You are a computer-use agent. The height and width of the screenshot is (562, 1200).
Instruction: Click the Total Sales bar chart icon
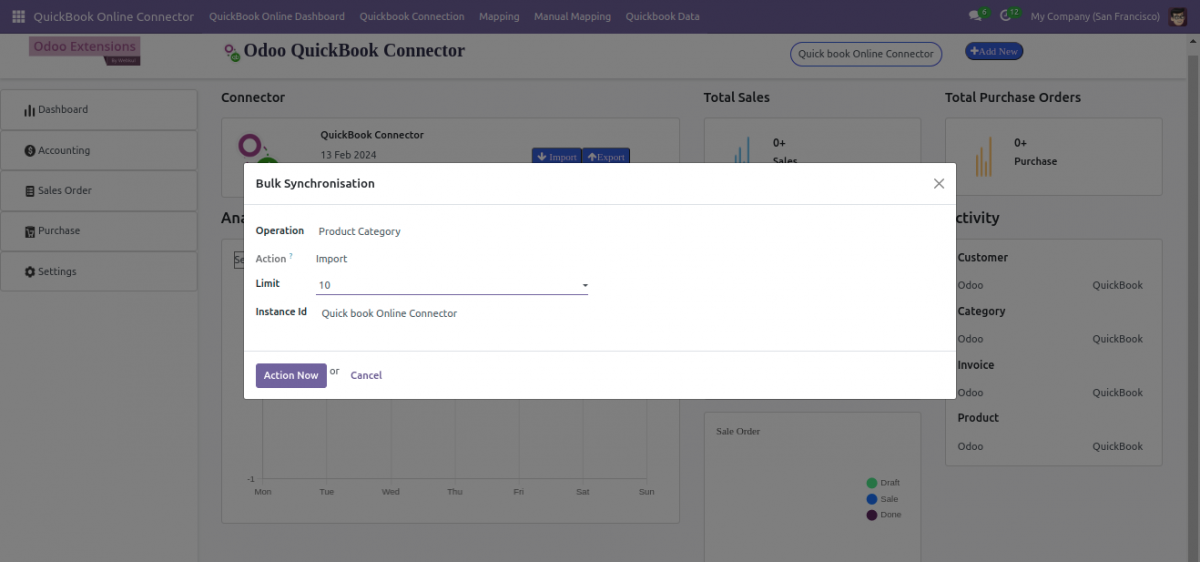point(742,150)
